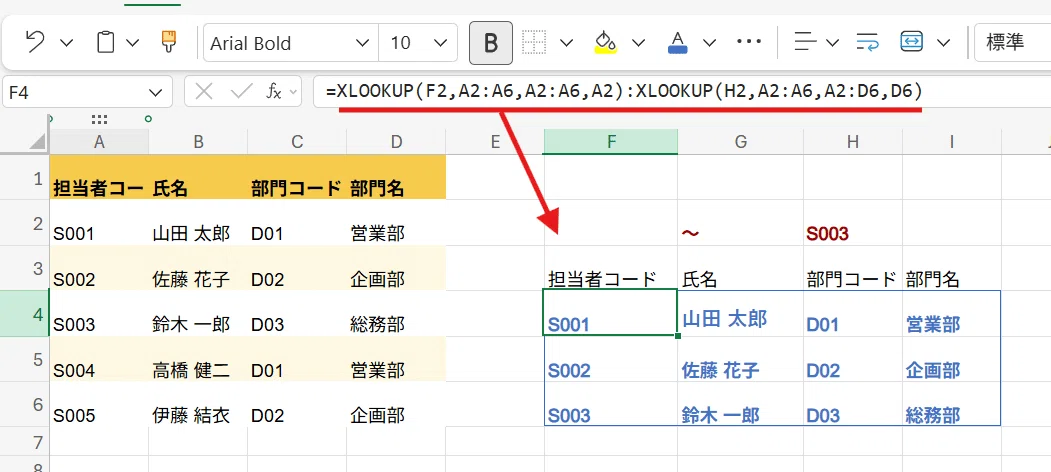Click cell A6 containing S005

(99, 405)
